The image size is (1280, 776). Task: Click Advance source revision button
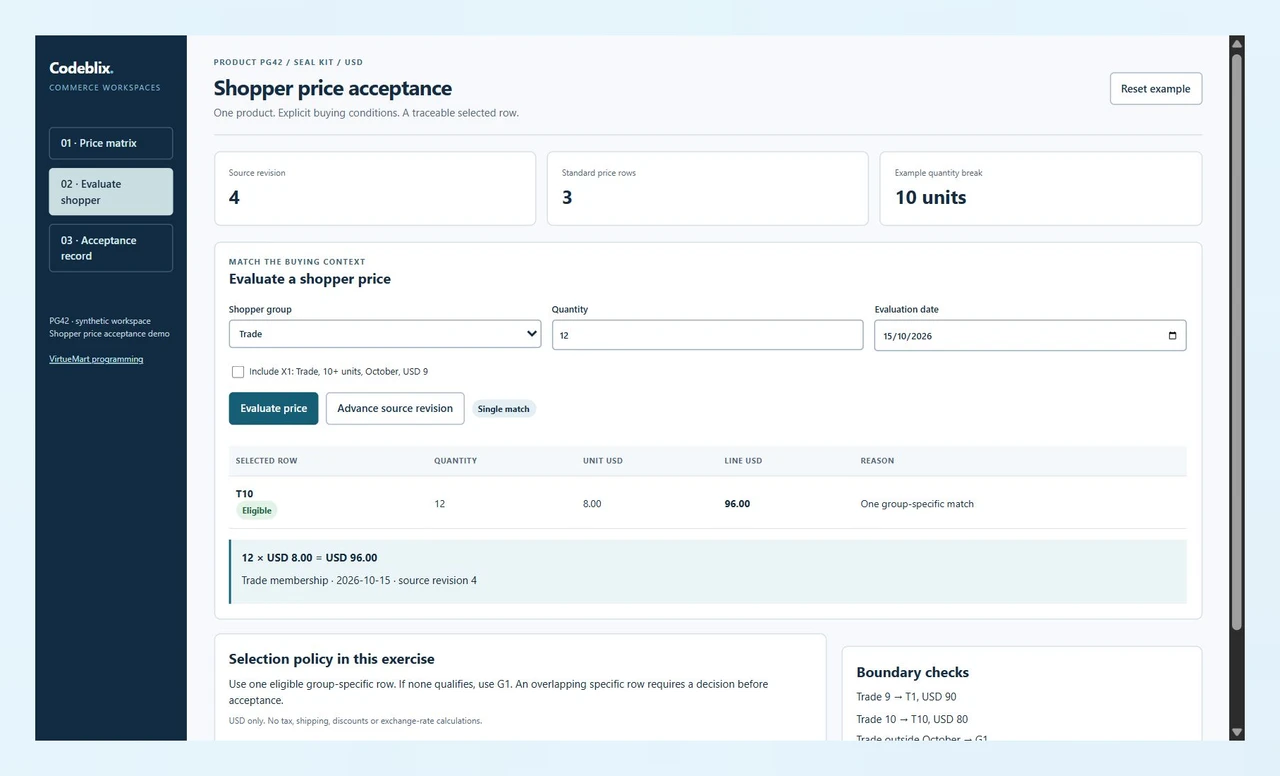395,408
